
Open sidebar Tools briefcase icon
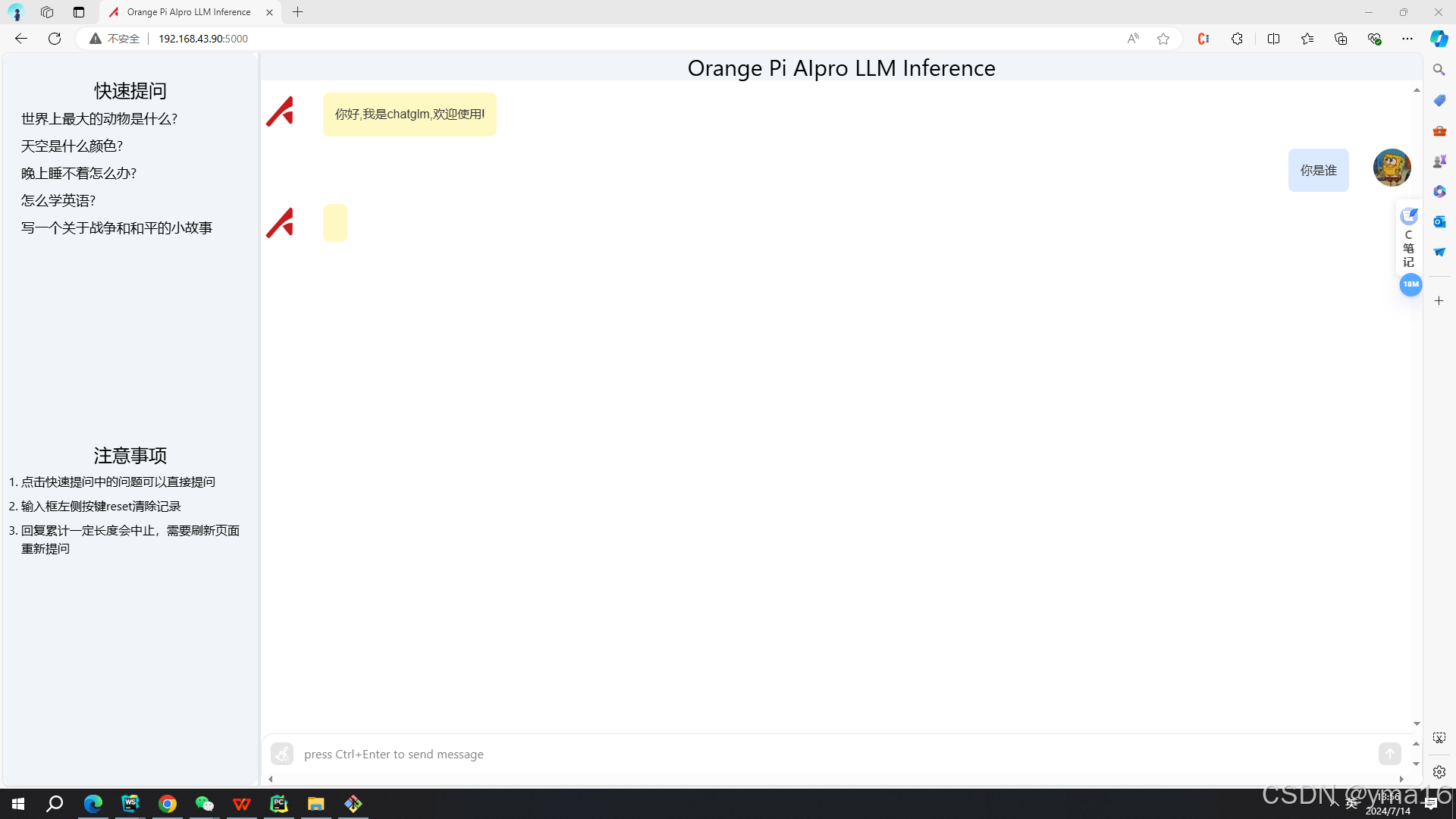tap(1439, 130)
